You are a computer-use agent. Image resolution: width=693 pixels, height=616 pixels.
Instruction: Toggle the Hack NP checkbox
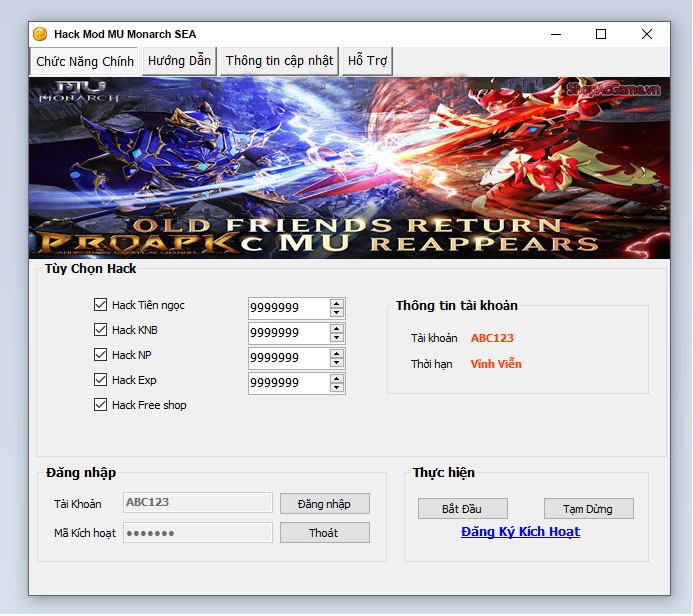click(x=100, y=354)
